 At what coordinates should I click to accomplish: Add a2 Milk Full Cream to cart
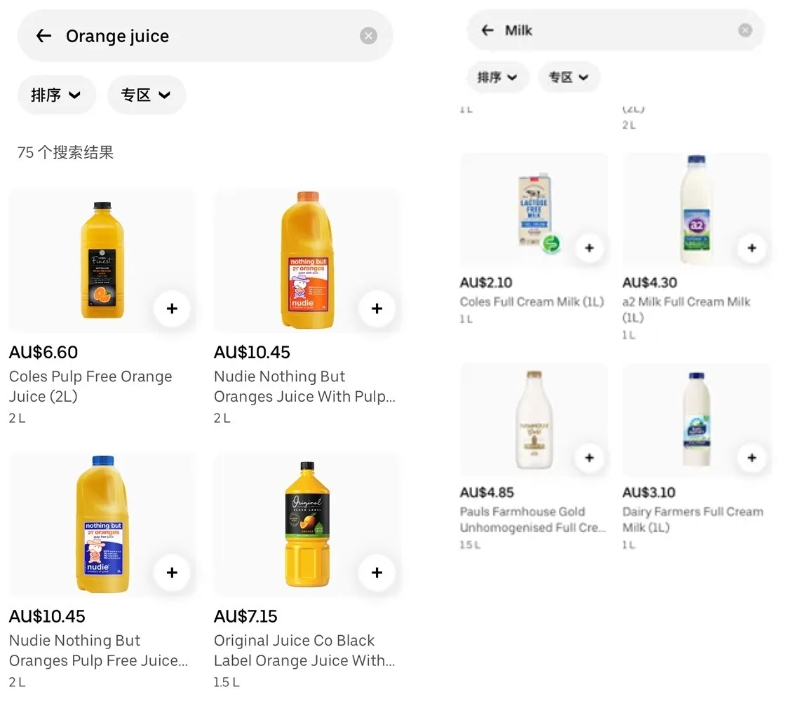click(x=751, y=247)
